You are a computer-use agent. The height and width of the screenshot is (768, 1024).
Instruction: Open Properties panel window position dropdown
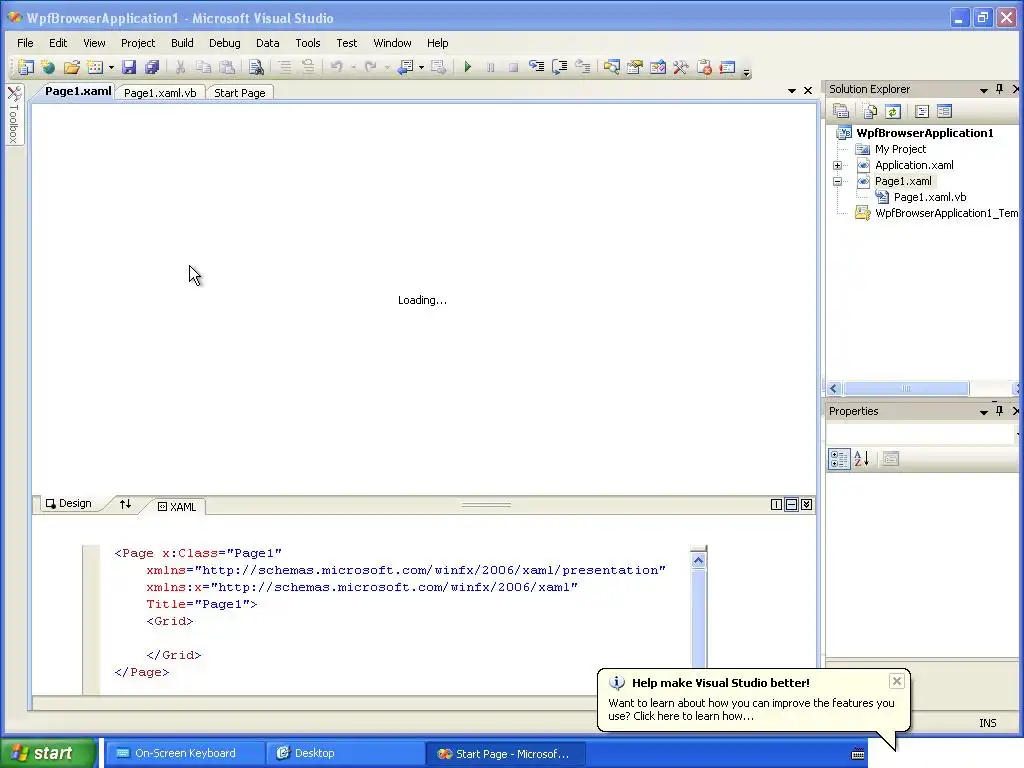point(984,412)
